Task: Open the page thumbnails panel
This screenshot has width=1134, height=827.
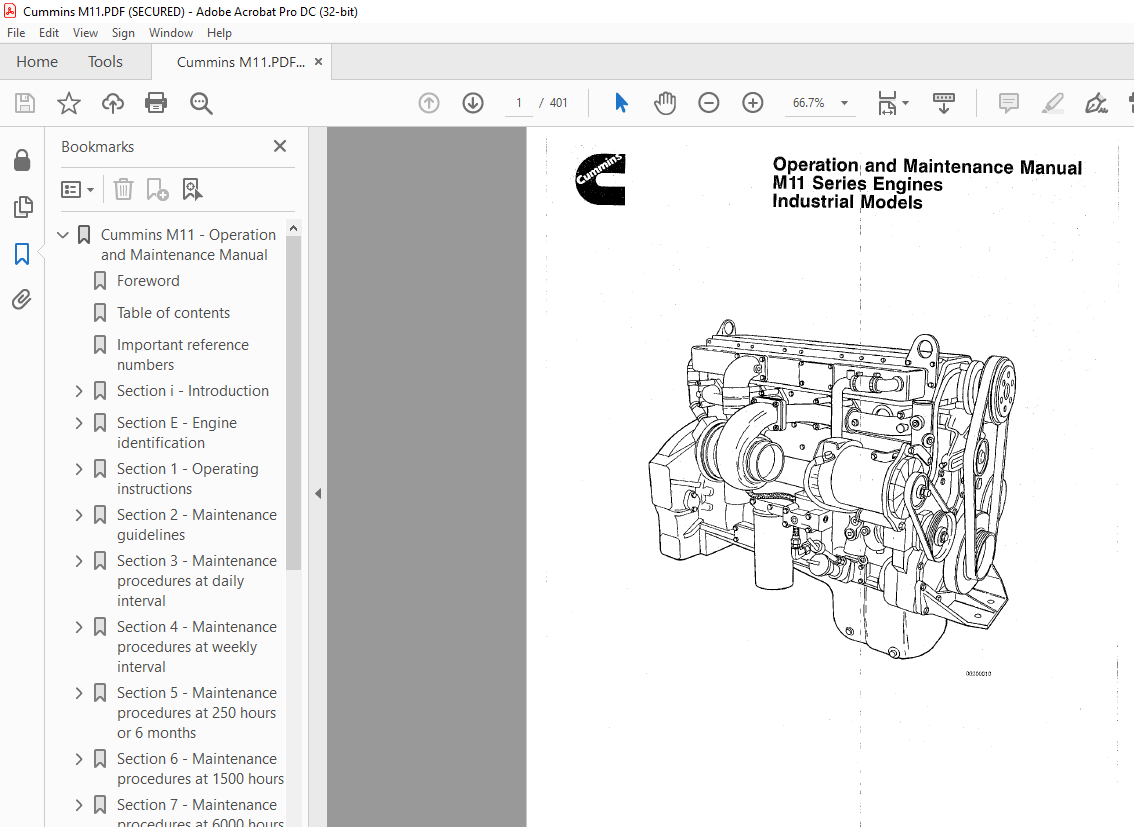Action: point(22,207)
